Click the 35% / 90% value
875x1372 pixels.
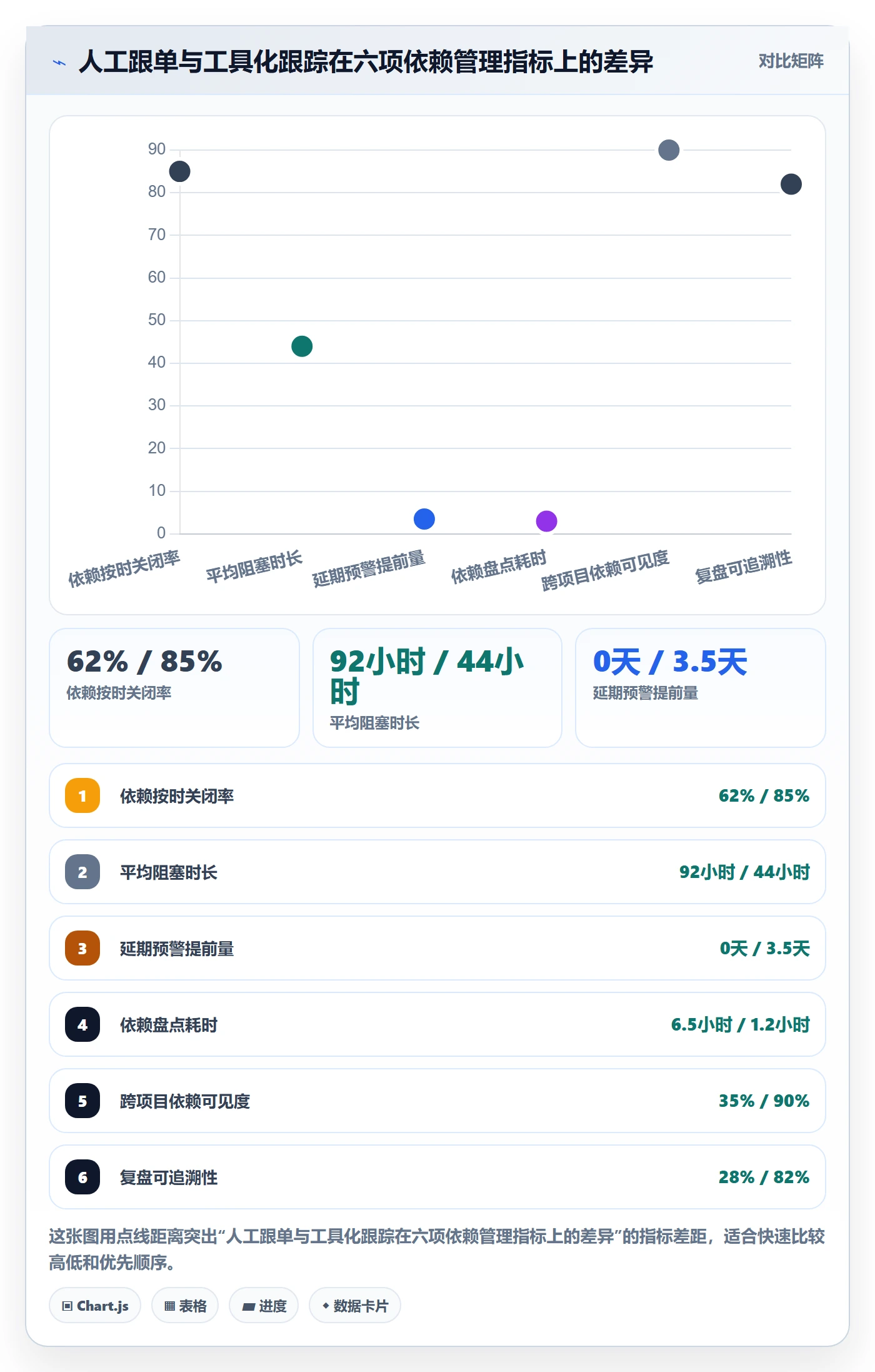point(764,1101)
